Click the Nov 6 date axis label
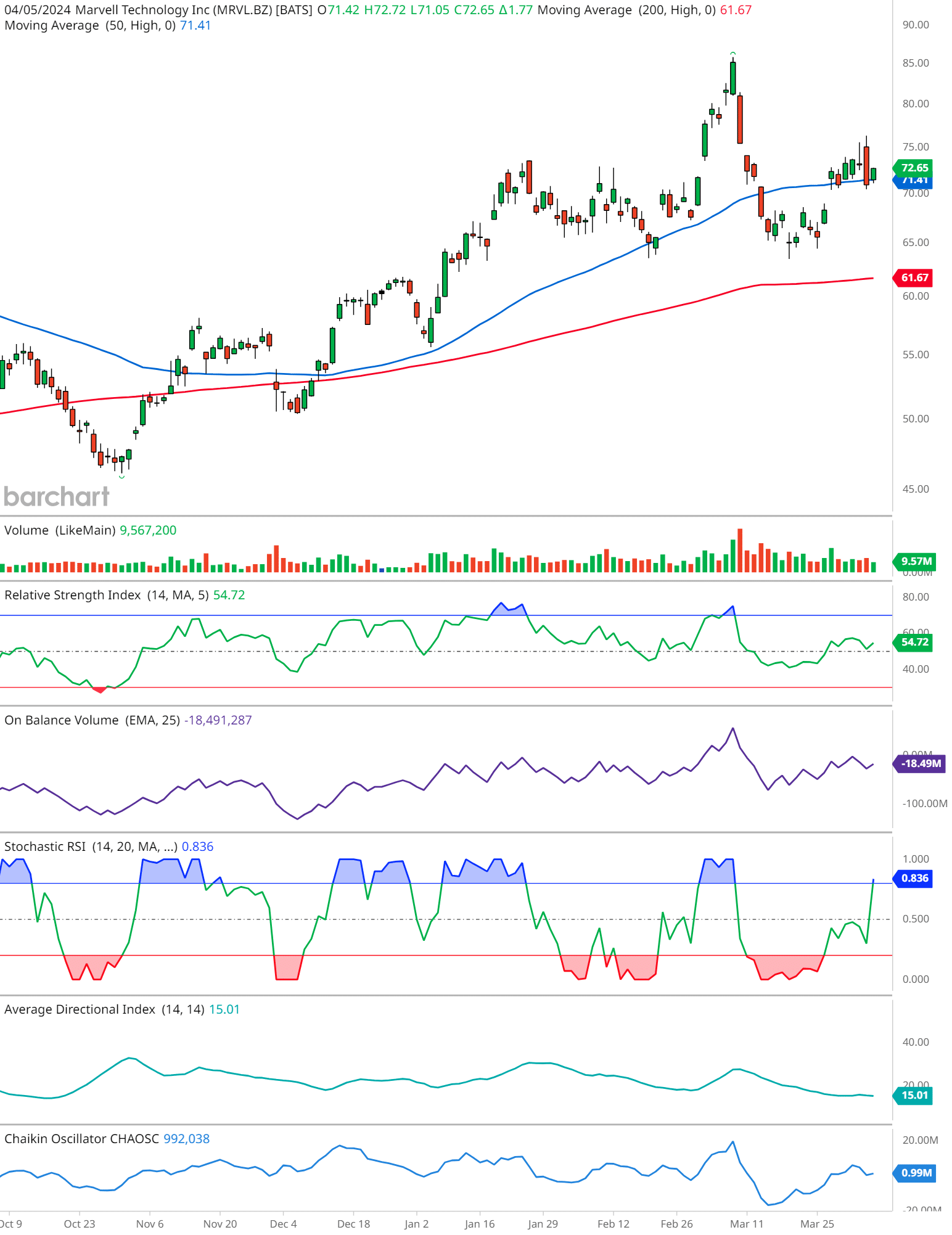952x1235 pixels. point(150,1224)
